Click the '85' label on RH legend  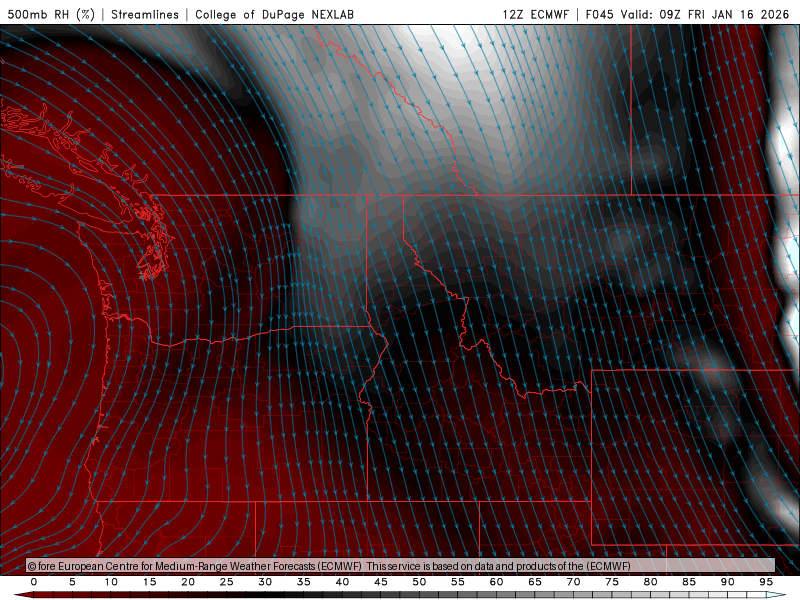pyautogui.click(x=689, y=582)
